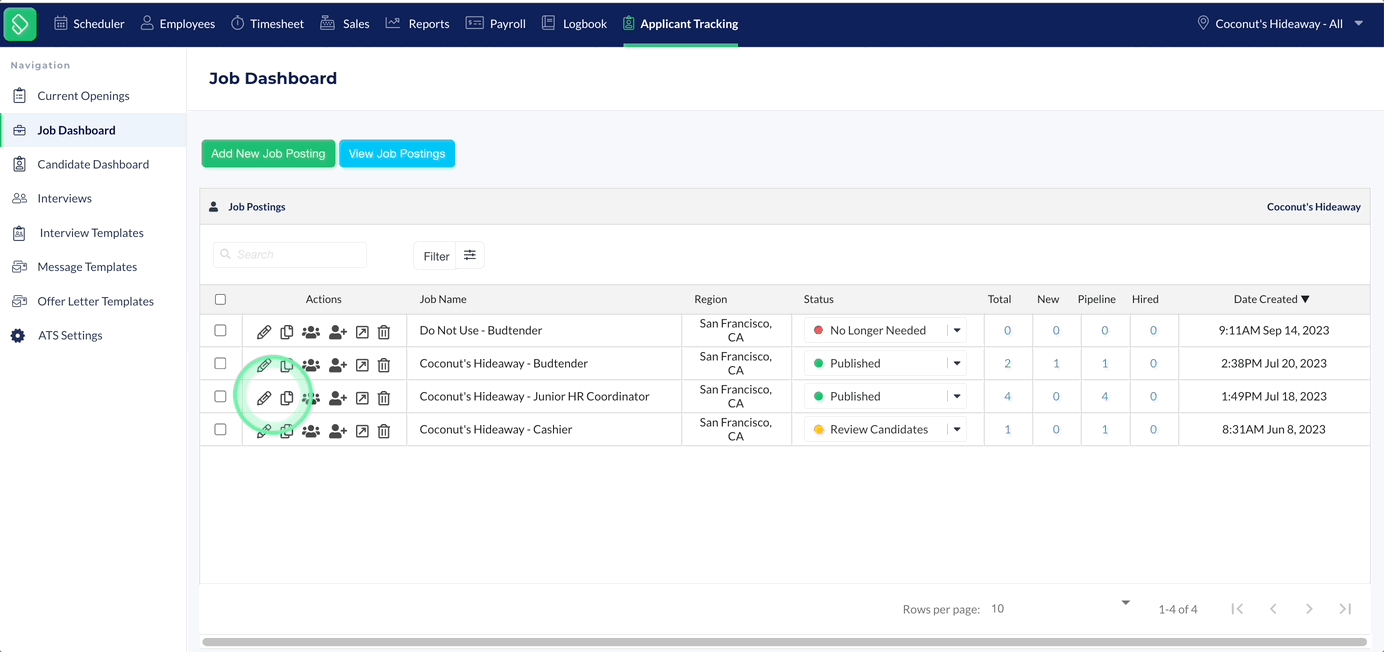Open the Rows per page dropdown

(x=1060, y=608)
